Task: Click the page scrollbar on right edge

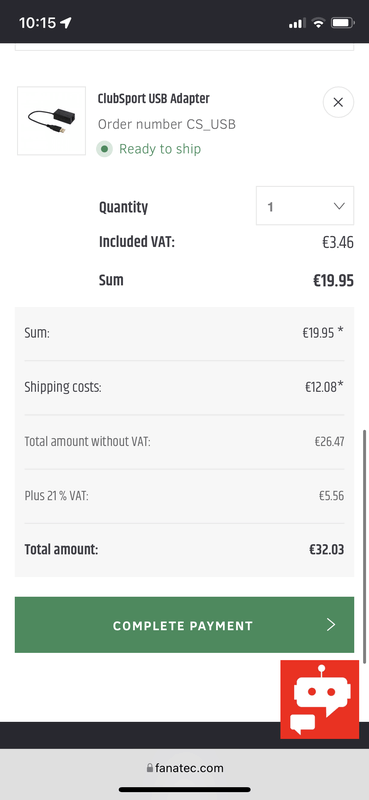Action: (x=365, y=546)
